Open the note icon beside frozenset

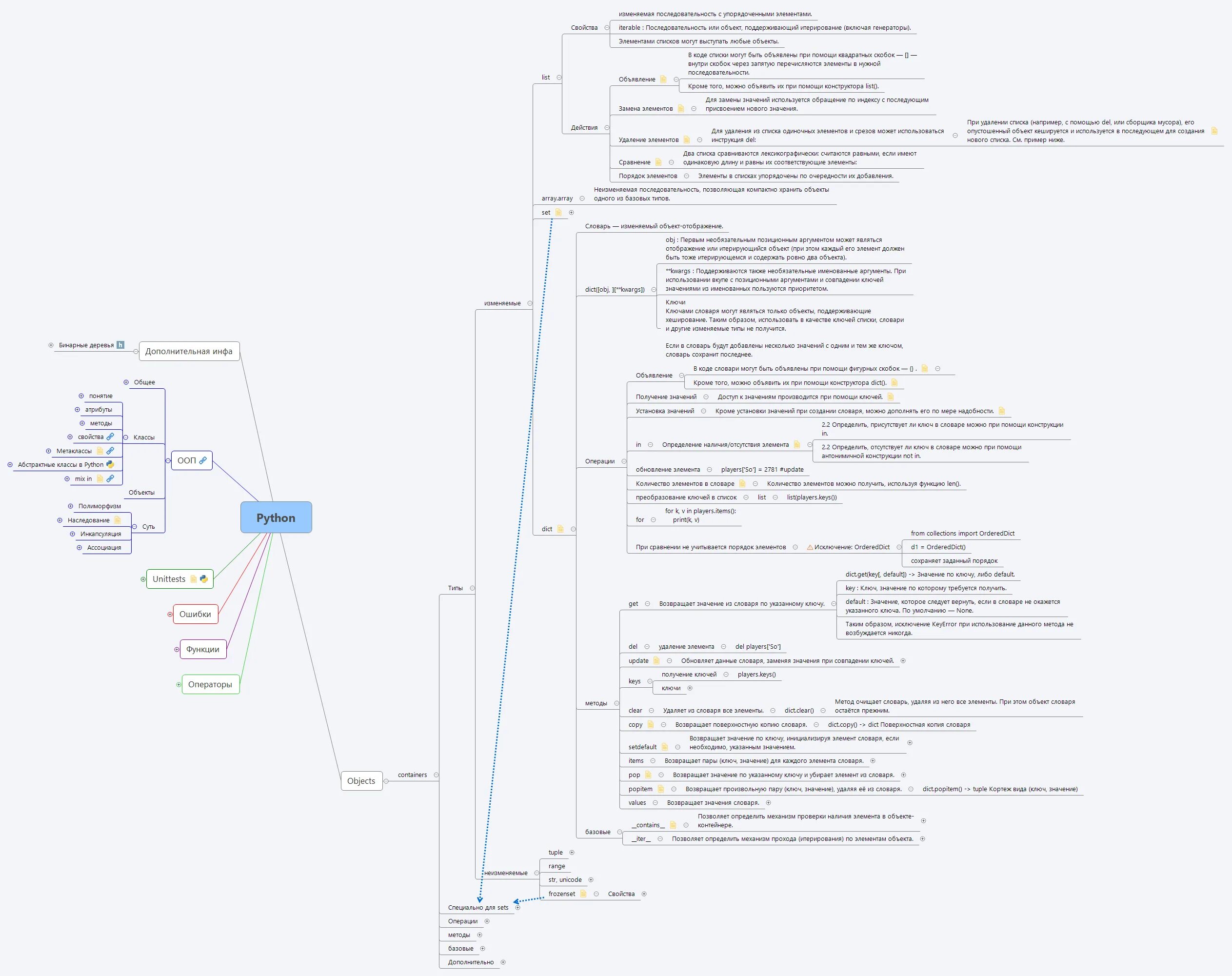pyautogui.click(x=583, y=894)
